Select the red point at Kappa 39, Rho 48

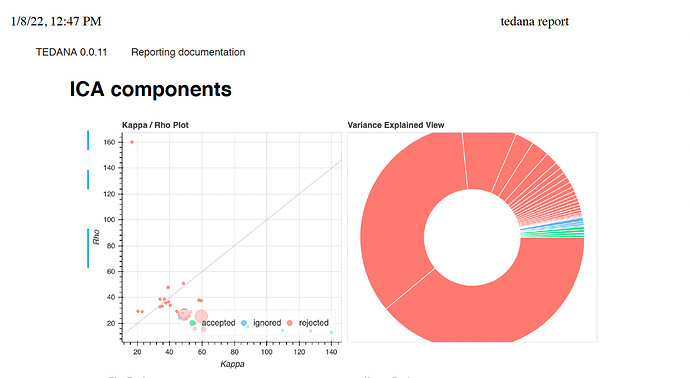(x=168, y=287)
